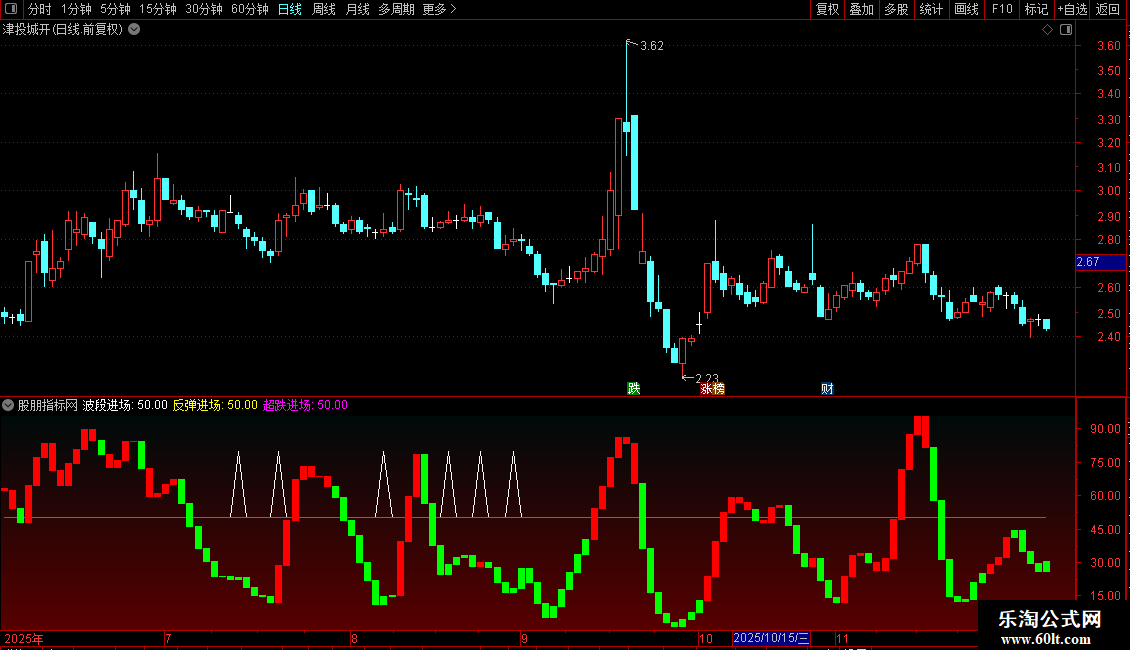The image size is (1130, 650).
Task: Select the 60分钟 period
Action: coord(249,9)
